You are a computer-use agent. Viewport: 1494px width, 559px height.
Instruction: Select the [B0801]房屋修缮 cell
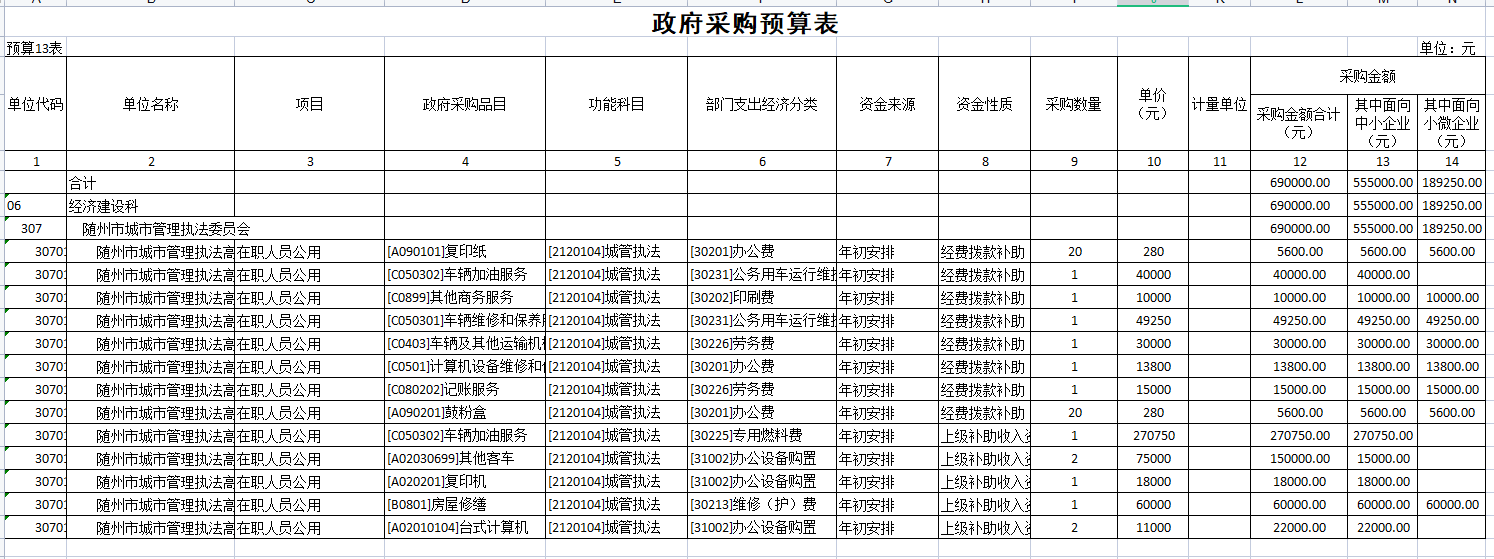465,505
